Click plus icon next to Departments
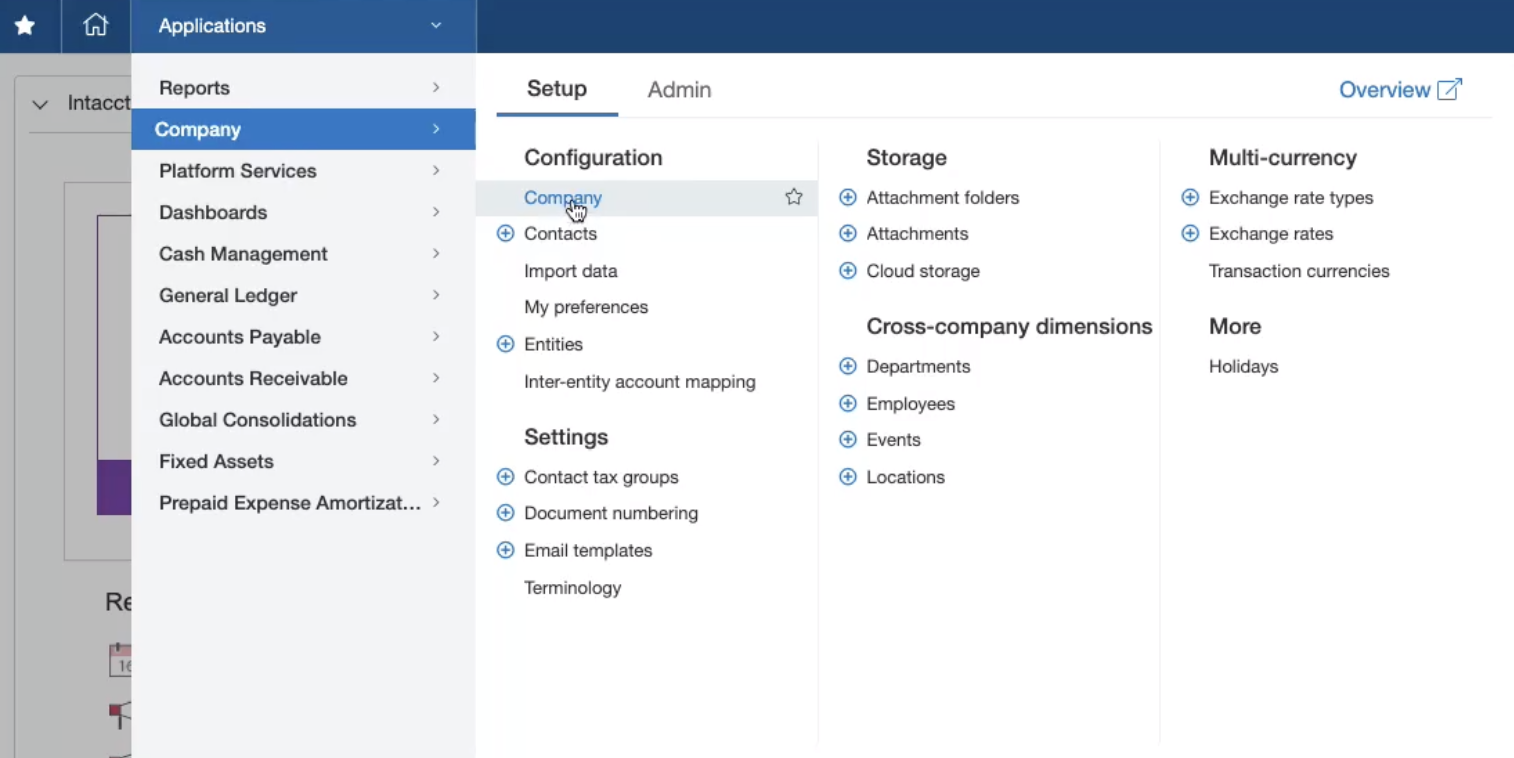 848,367
